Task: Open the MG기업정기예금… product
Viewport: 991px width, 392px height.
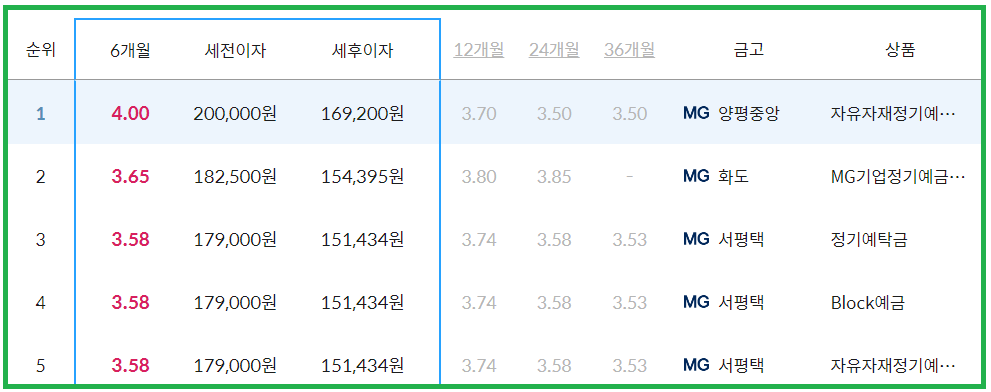Action: coord(898,177)
